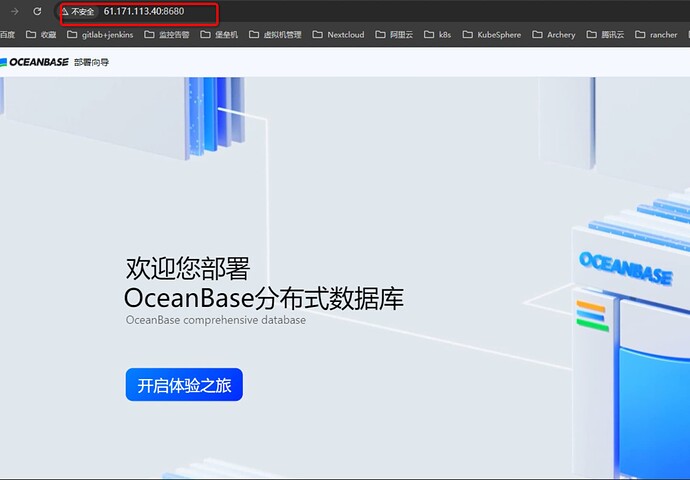The width and height of the screenshot is (690, 480).
Task: Open the k8s bookmark folder
Action: [x=437, y=35]
